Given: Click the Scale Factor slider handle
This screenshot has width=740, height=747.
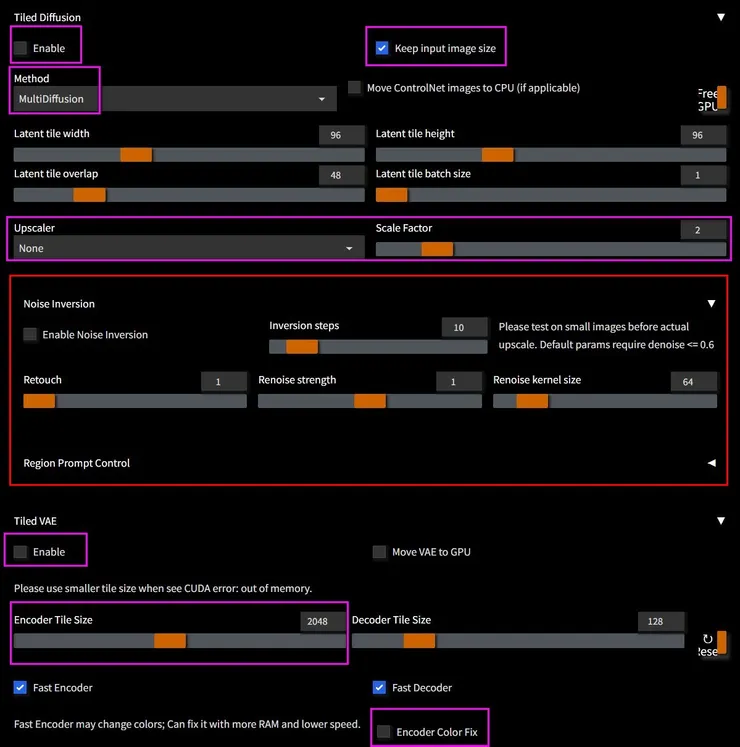Looking at the screenshot, I should 437,249.
